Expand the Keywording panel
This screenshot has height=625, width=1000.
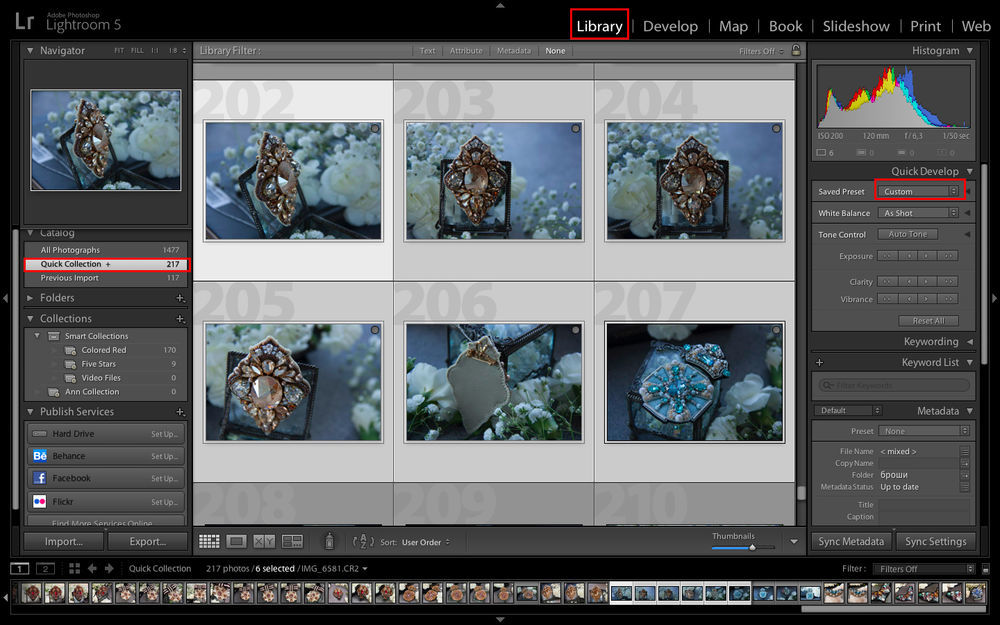970,342
